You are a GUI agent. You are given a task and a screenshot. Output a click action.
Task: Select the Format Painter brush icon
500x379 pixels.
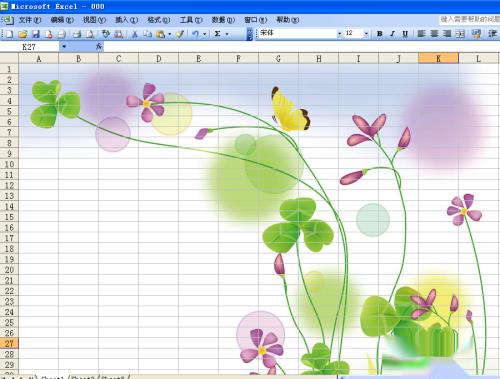coord(180,34)
